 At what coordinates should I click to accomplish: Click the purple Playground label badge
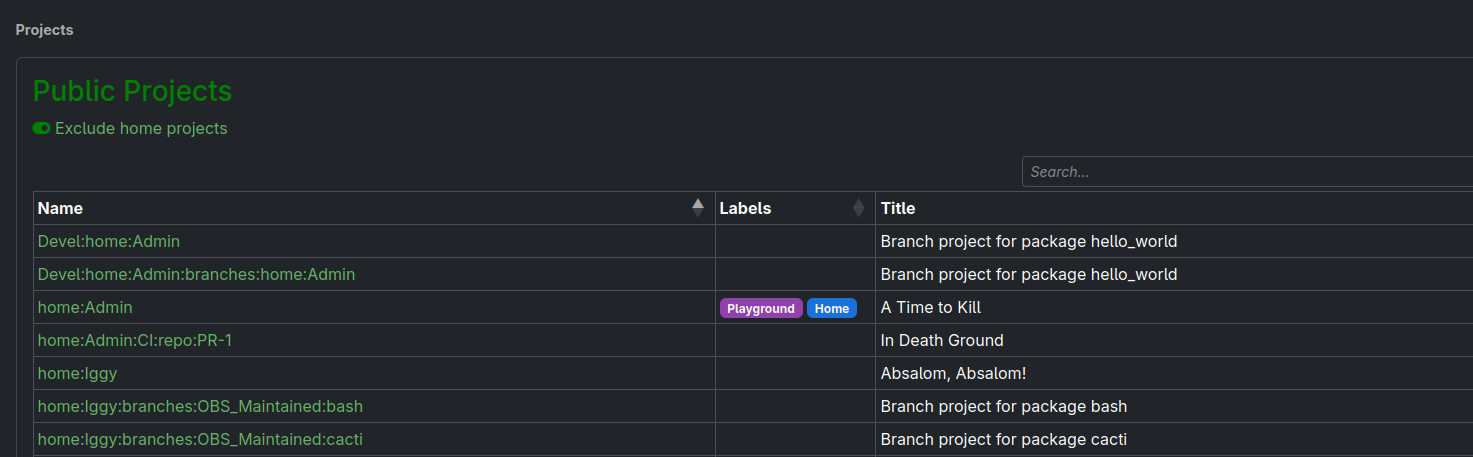pos(760,308)
